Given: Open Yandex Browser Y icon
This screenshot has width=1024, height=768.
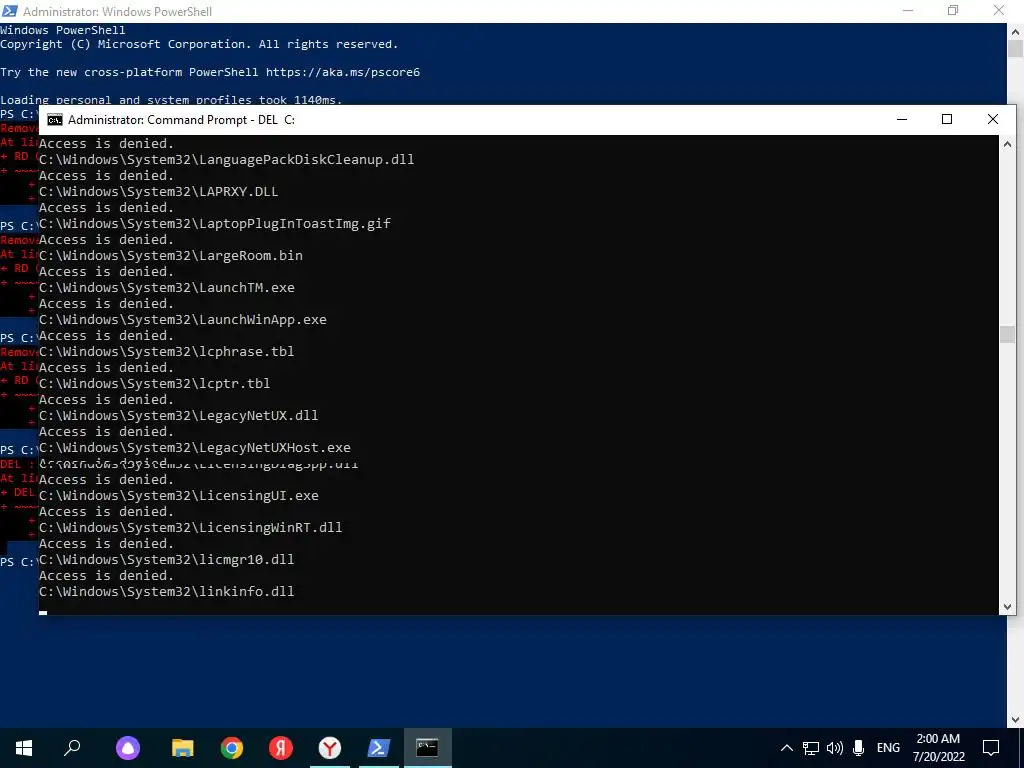Looking at the screenshot, I should point(330,748).
